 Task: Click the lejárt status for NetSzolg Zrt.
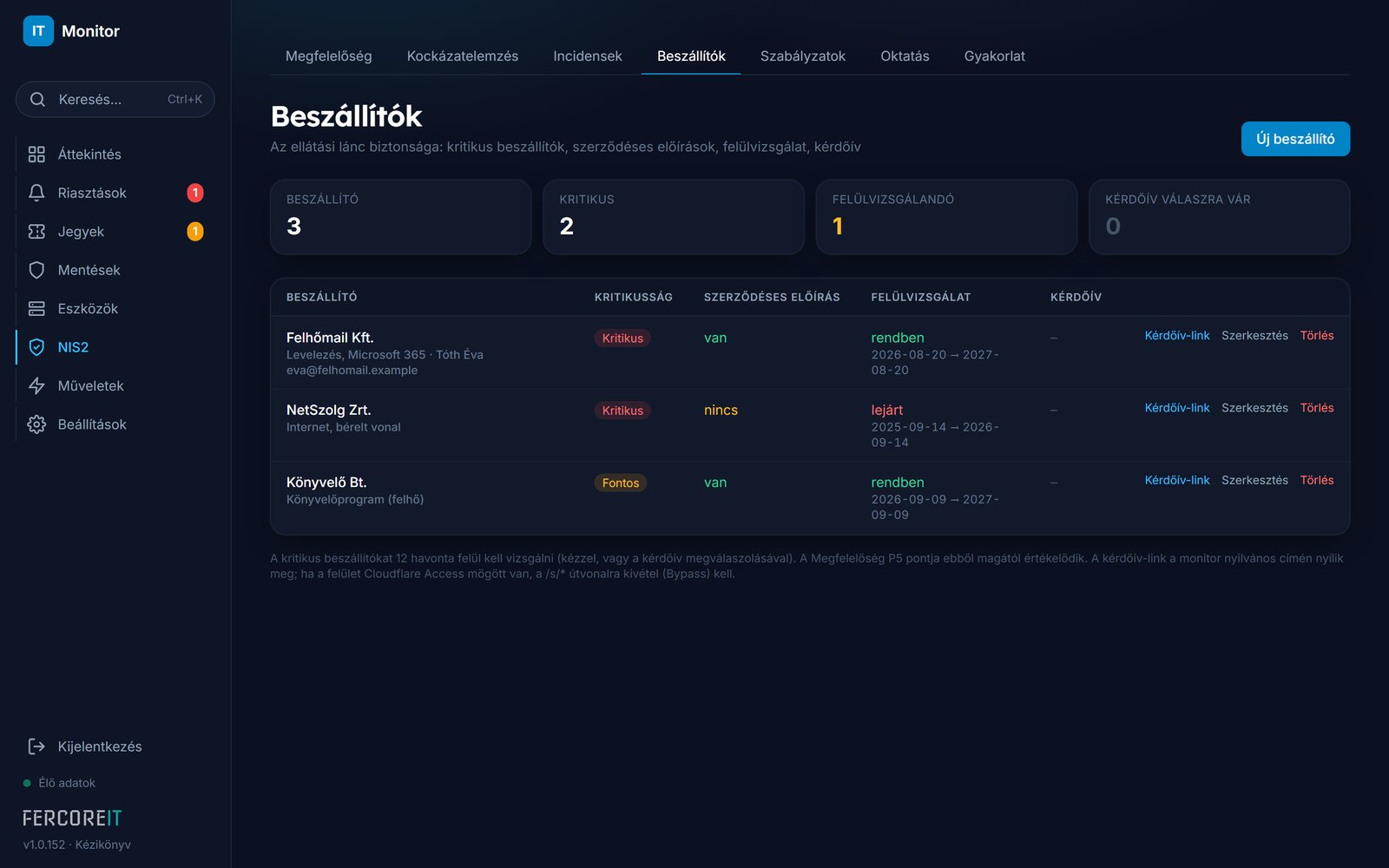887,411
